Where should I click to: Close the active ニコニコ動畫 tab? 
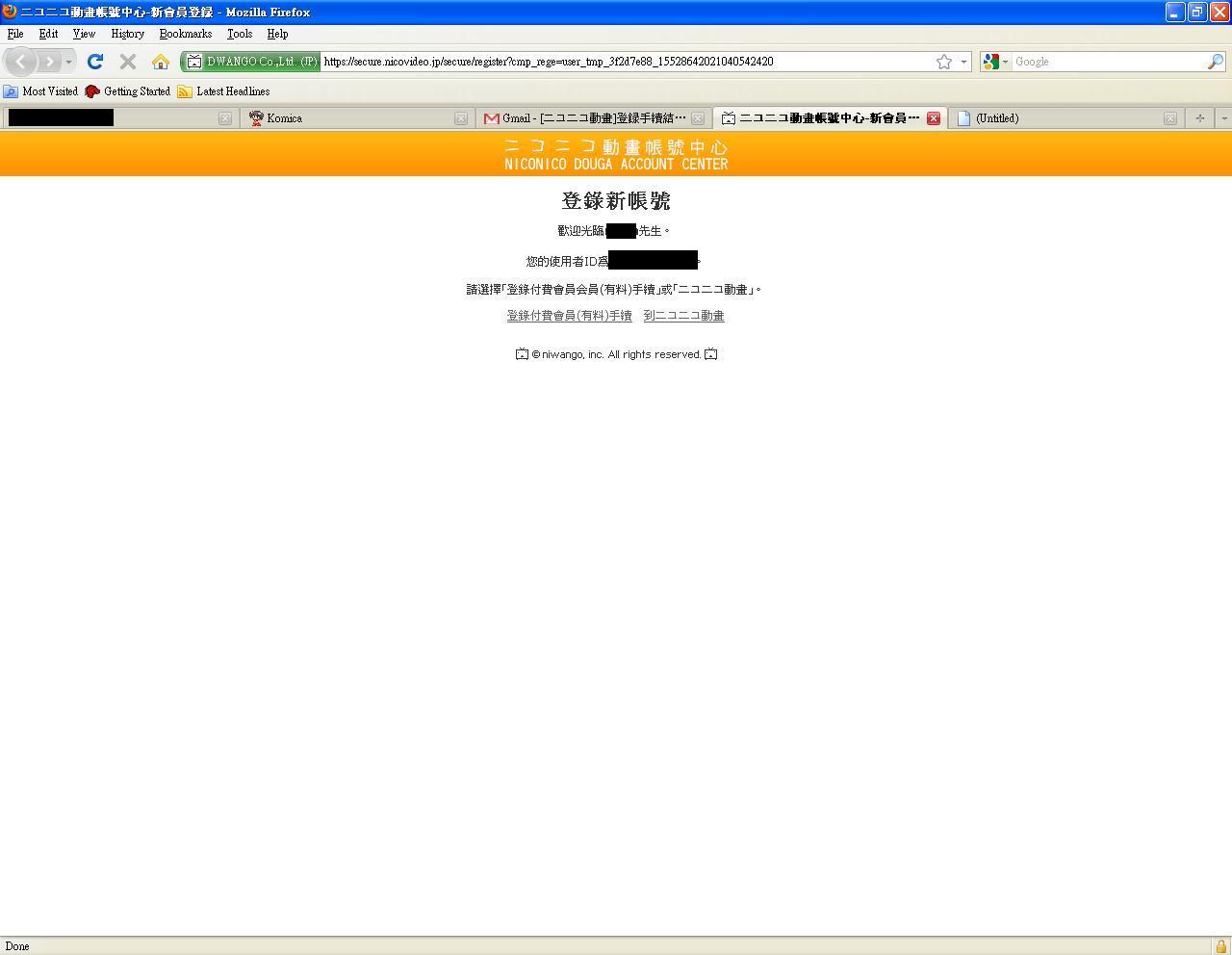933,118
